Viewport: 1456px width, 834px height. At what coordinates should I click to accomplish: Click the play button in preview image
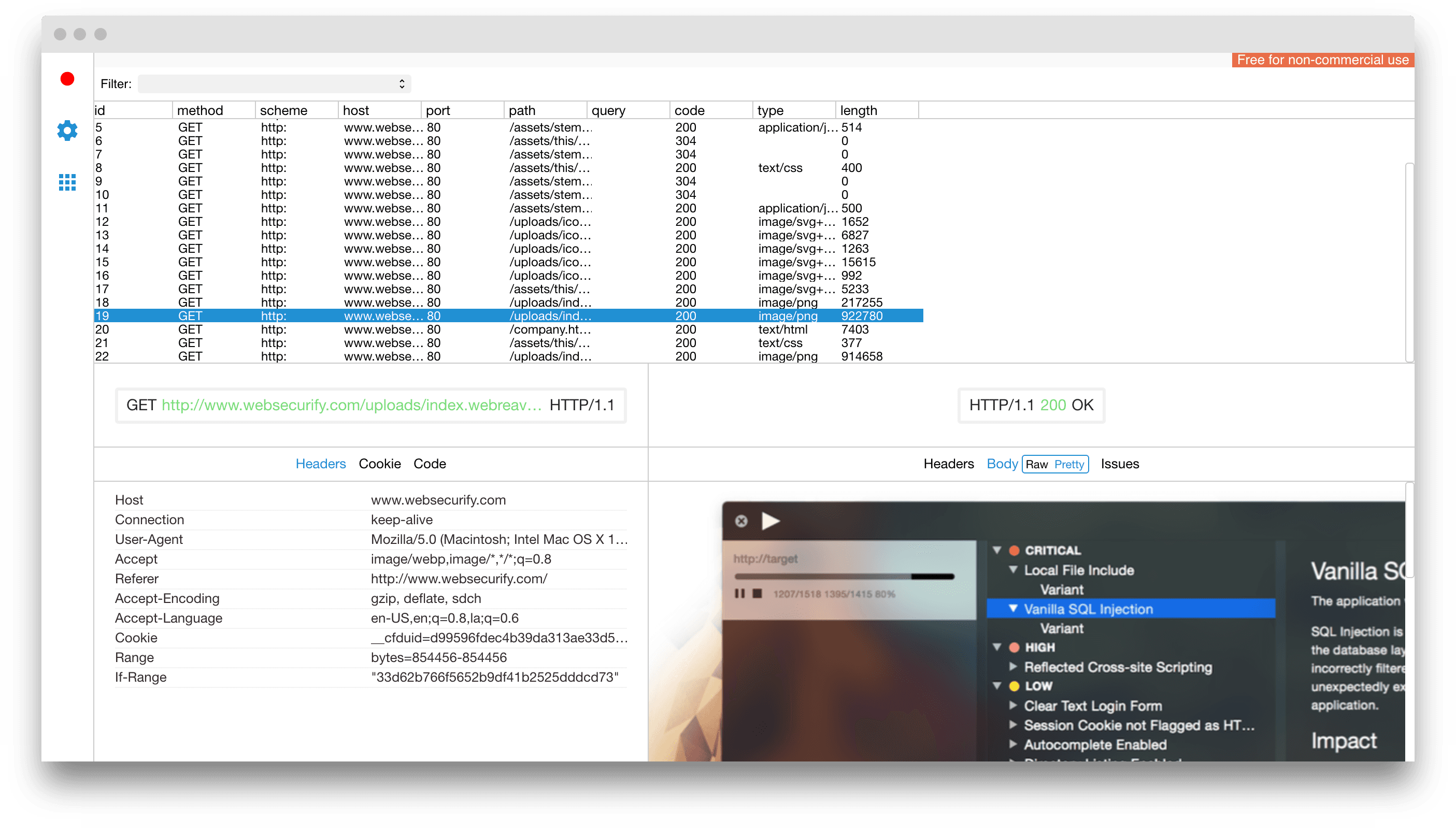coord(770,521)
